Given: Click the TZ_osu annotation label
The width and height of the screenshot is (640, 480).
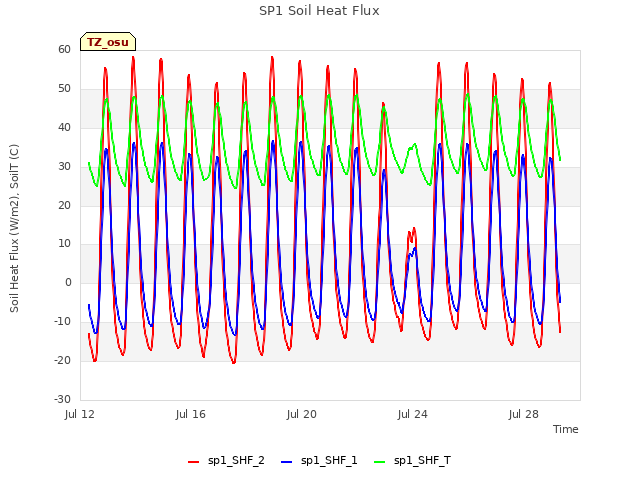Looking at the screenshot, I should [x=108, y=42].
